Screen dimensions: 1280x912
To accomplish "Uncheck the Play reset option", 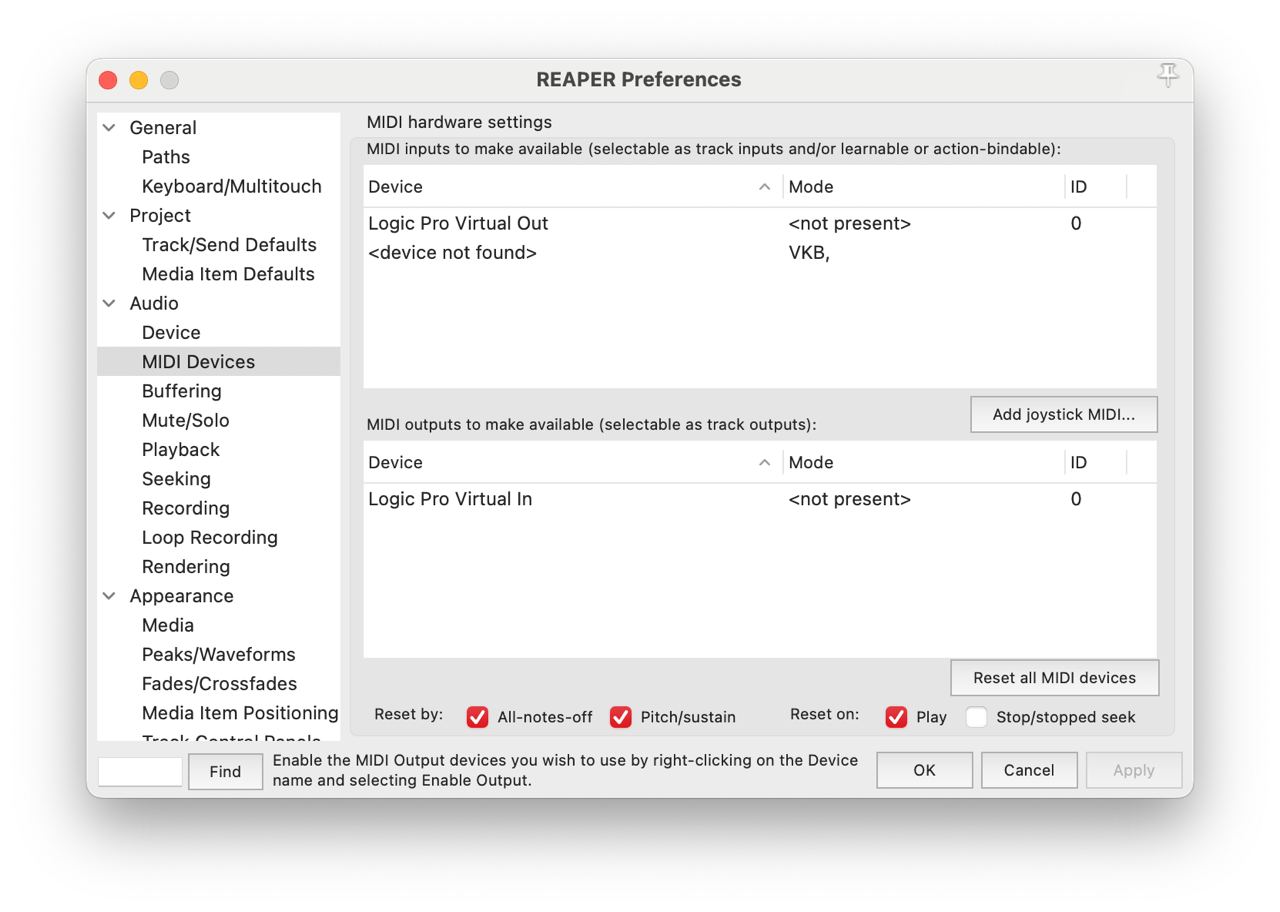I will click(x=896, y=717).
